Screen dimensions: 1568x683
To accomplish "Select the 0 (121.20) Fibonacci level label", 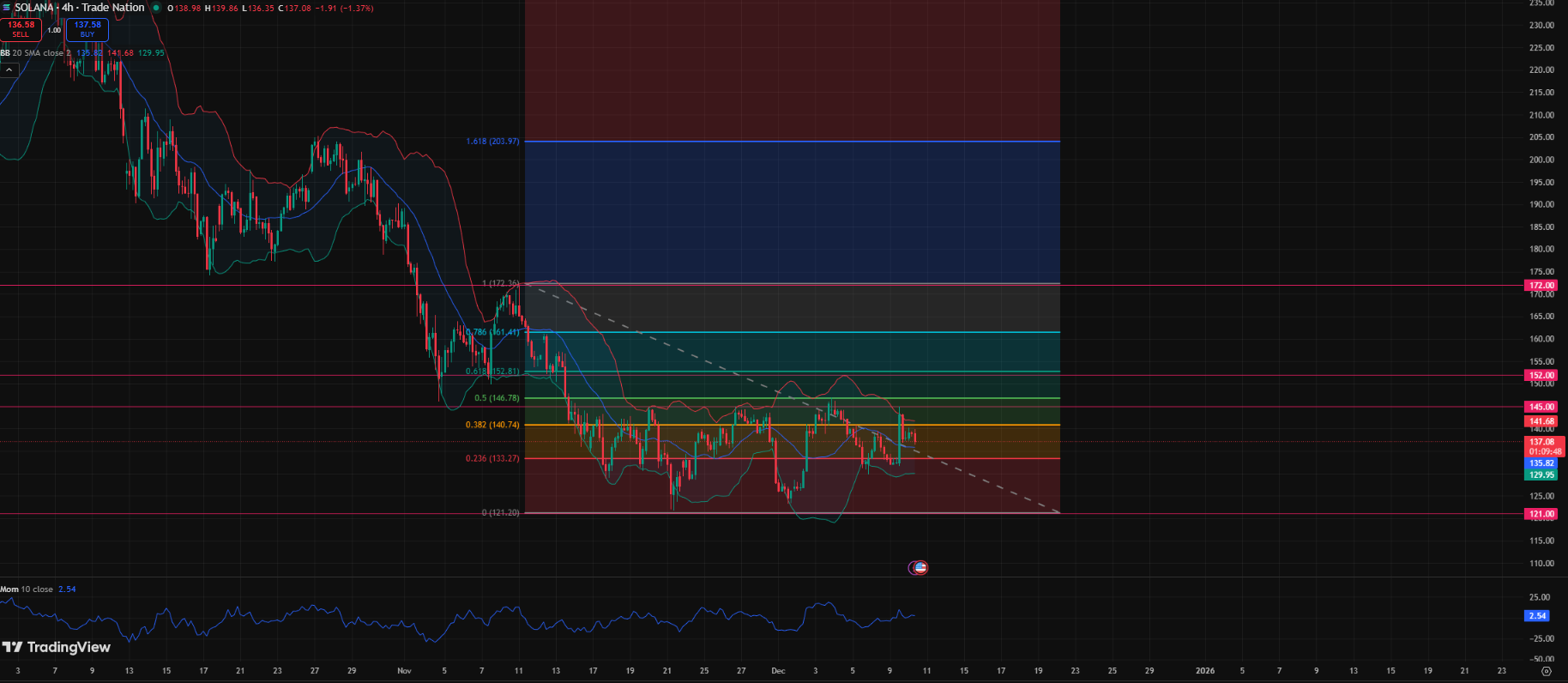I will click(x=500, y=513).
